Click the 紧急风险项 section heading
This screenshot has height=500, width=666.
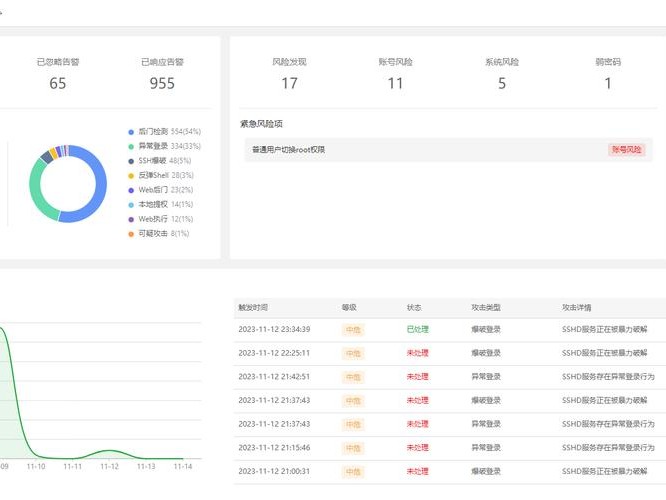point(261,124)
